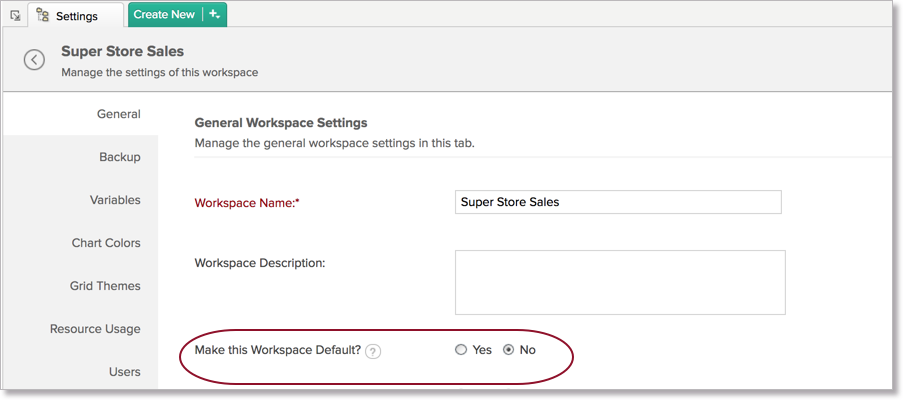The height and width of the screenshot is (400, 903).
Task: Click the General Workspace Settings heading
Action: pos(280,123)
